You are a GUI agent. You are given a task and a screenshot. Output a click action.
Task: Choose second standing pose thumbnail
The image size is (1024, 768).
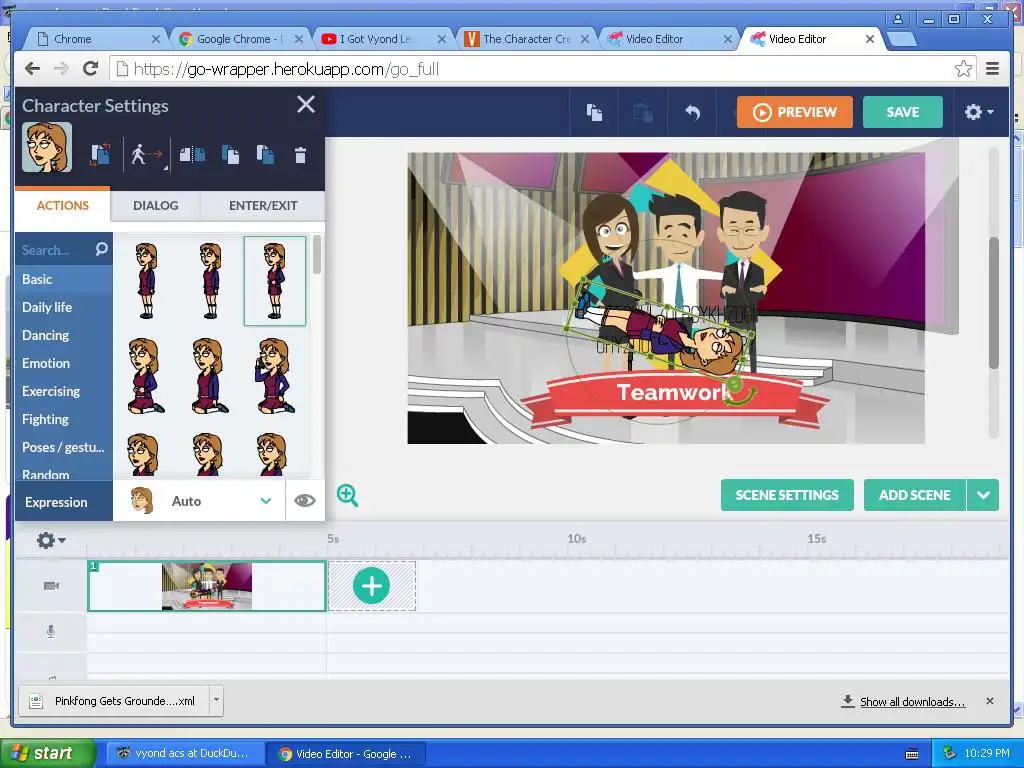point(210,281)
